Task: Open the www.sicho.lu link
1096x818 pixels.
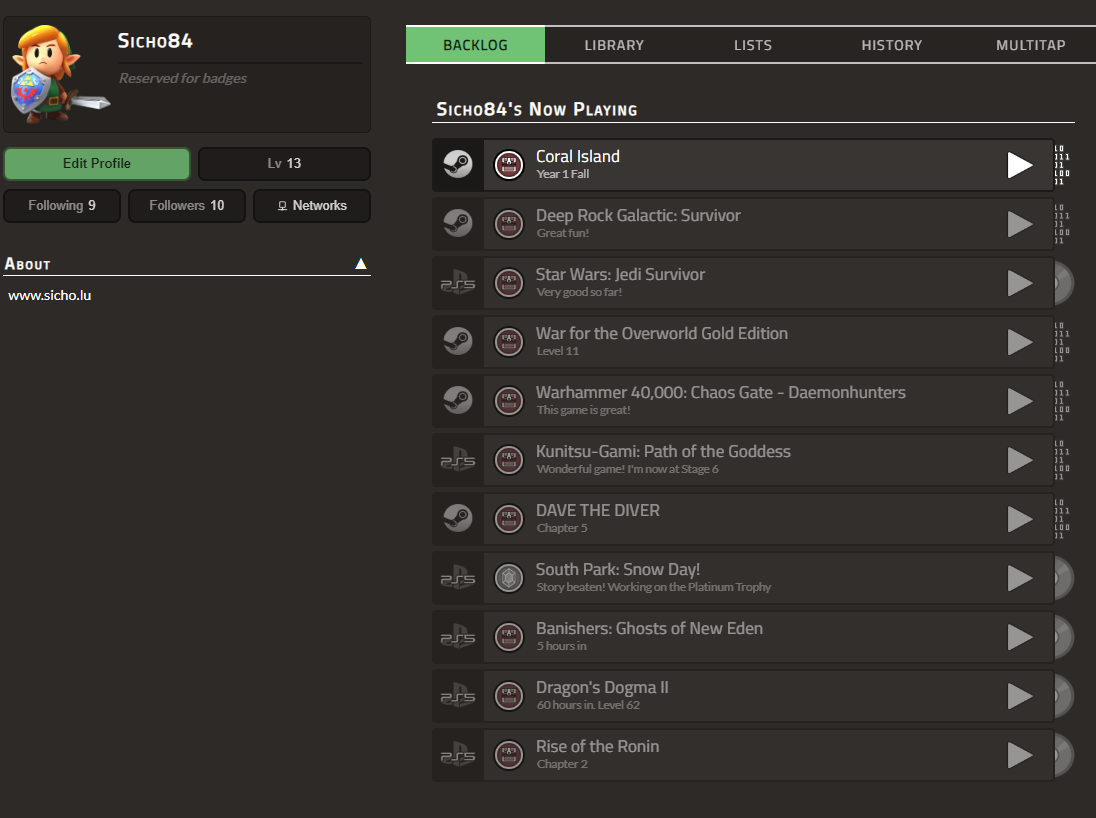Action: point(50,295)
